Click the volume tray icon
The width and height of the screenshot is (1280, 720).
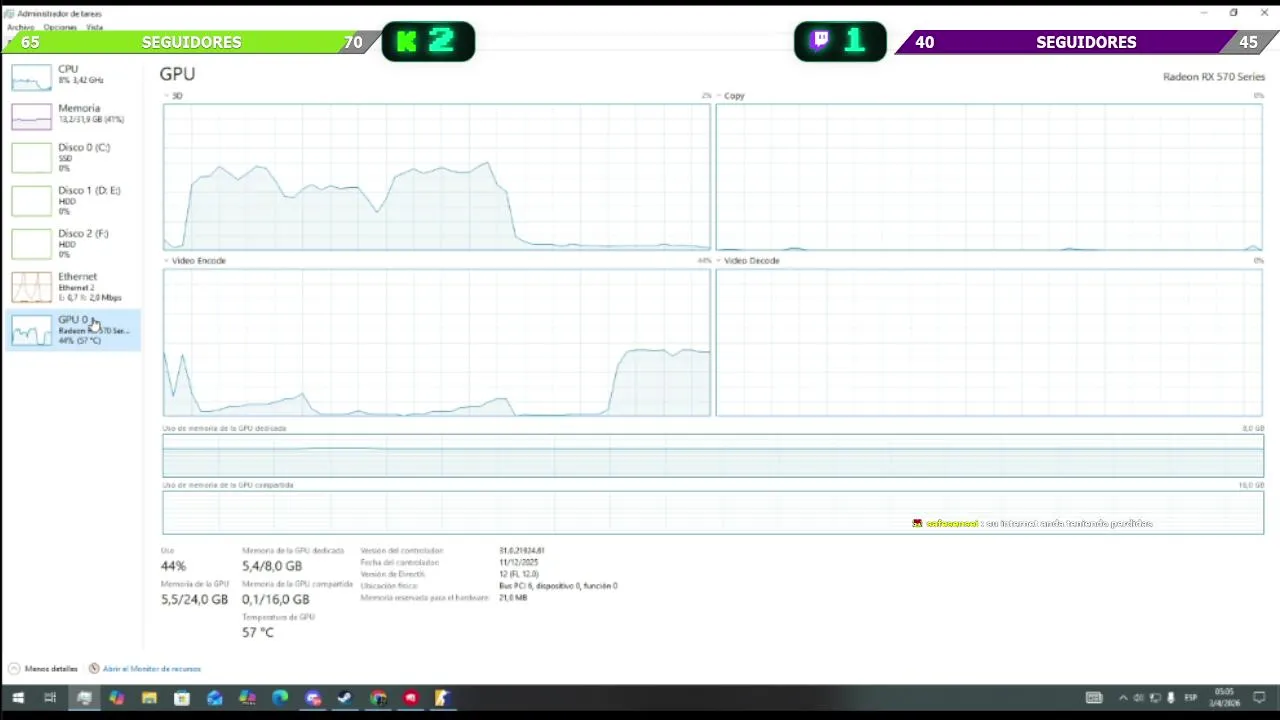pos(1139,698)
